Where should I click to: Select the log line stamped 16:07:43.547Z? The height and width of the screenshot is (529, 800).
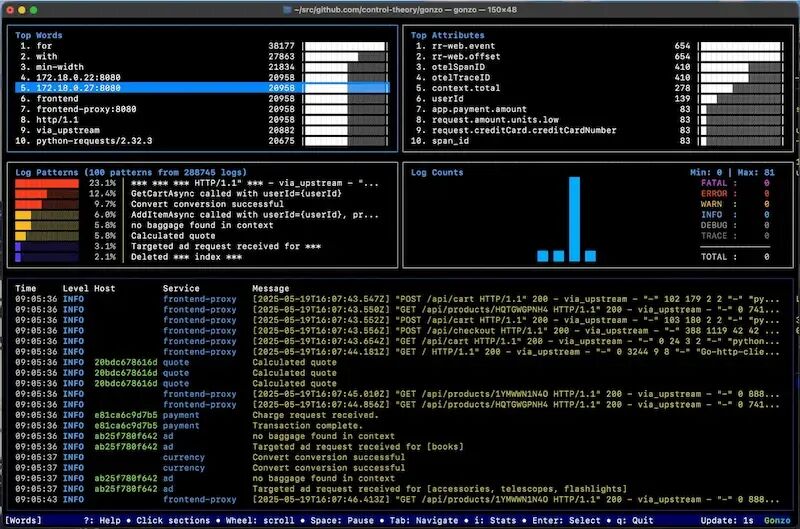(x=397, y=299)
